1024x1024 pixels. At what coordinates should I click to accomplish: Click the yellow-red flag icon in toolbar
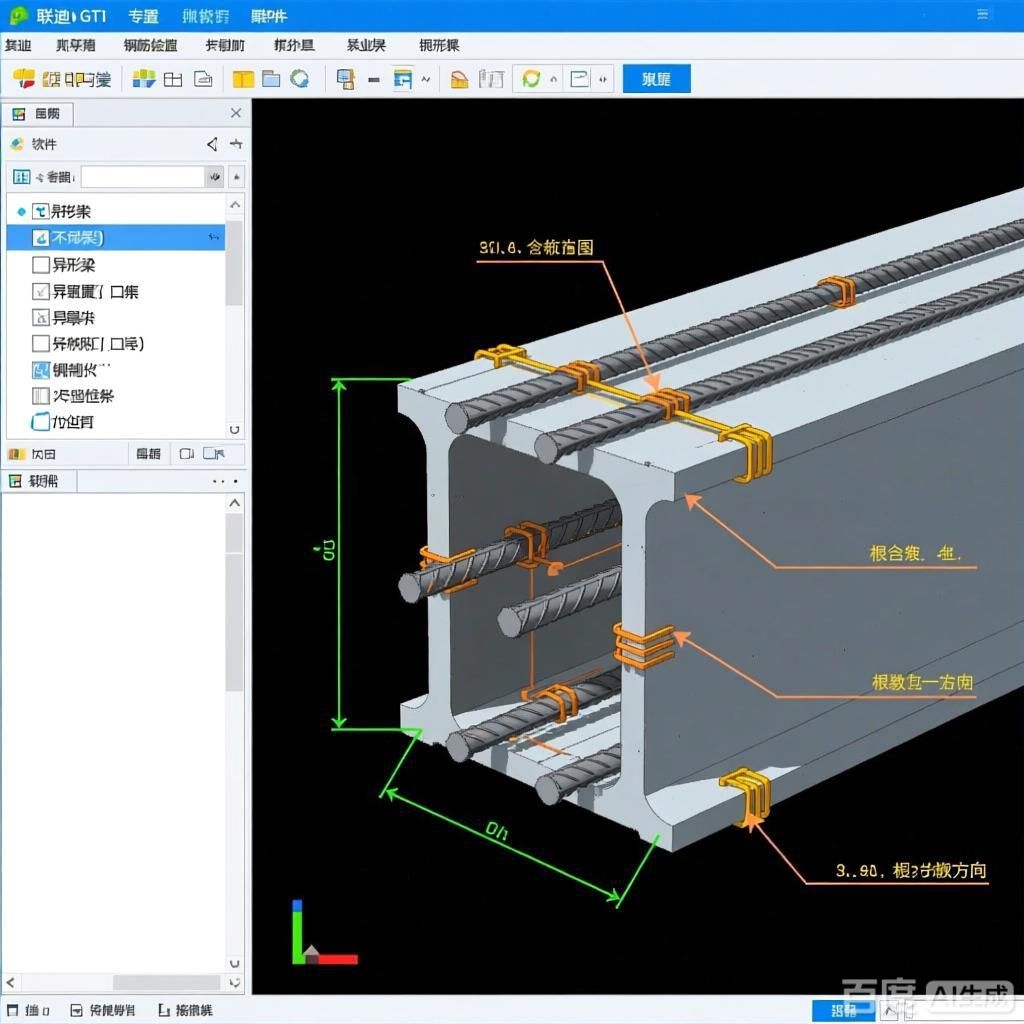(23, 79)
